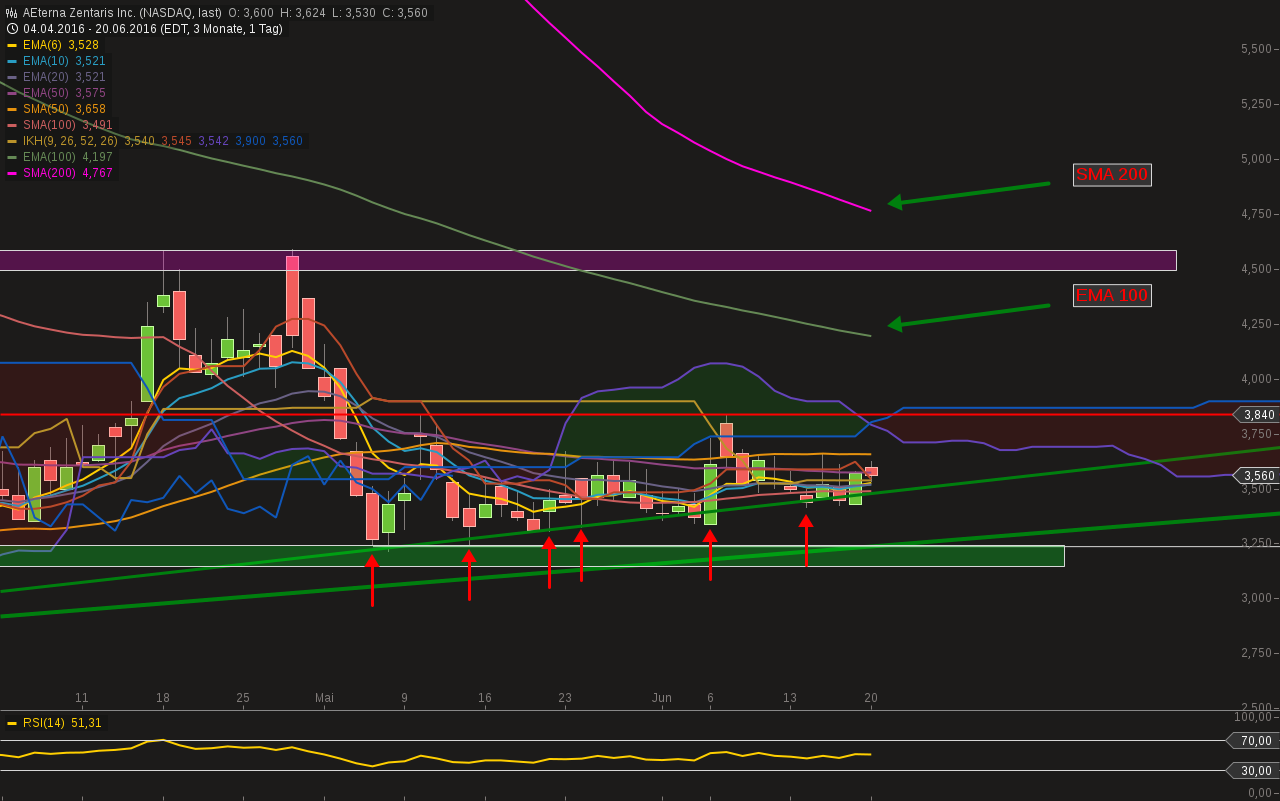The height and width of the screenshot is (801, 1280).
Task: Click the 5,500 price axis label
Action: pos(1256,49)
